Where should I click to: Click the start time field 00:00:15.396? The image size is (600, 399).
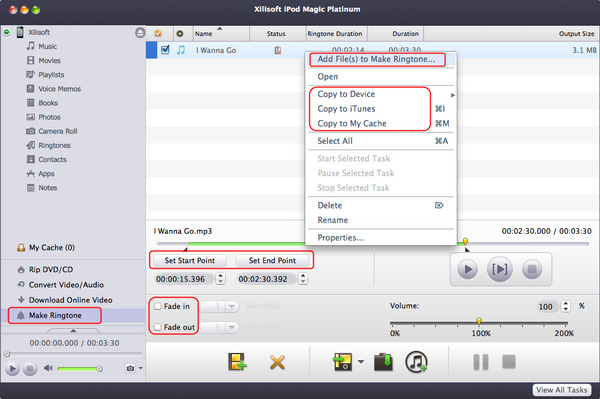(185, 279)
